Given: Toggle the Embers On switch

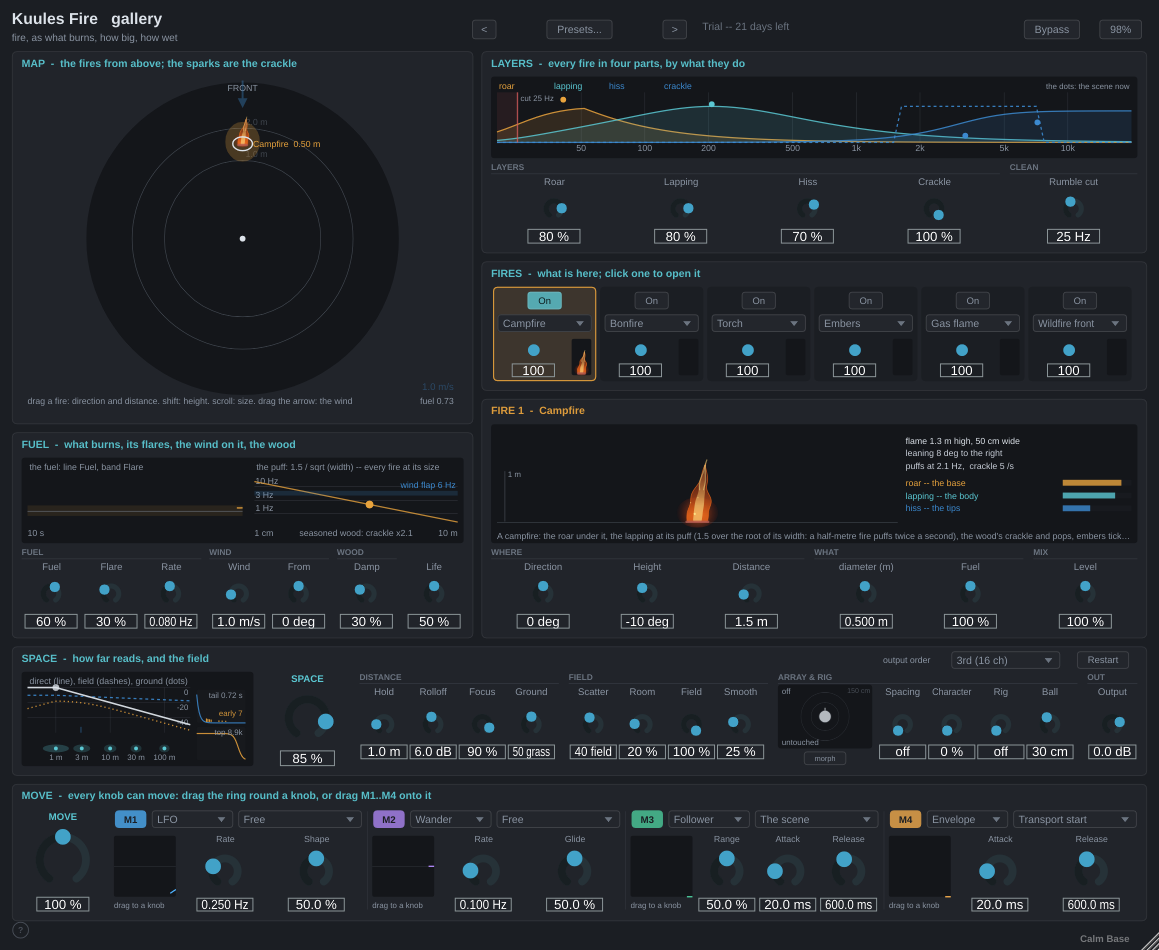Looking at the screenshot, I should tap(866, 300).
